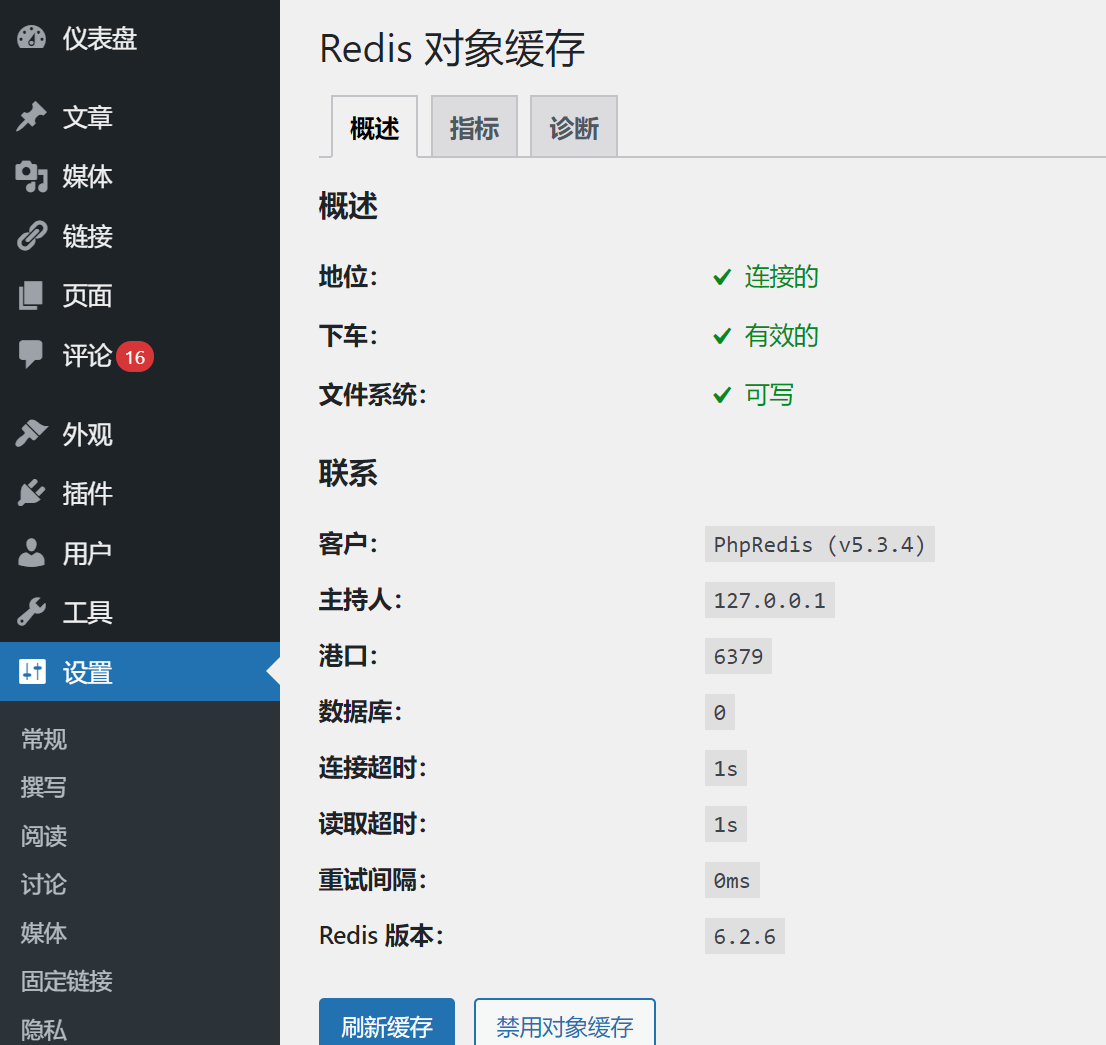Select the 工具 tools icon
Screen dimensions: 1106x1045
[x=30, y=612]
